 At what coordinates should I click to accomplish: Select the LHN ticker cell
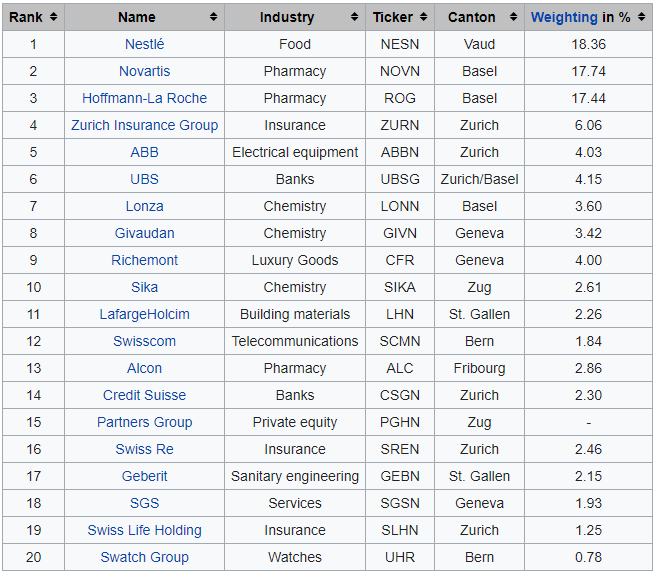click(400, 314)
